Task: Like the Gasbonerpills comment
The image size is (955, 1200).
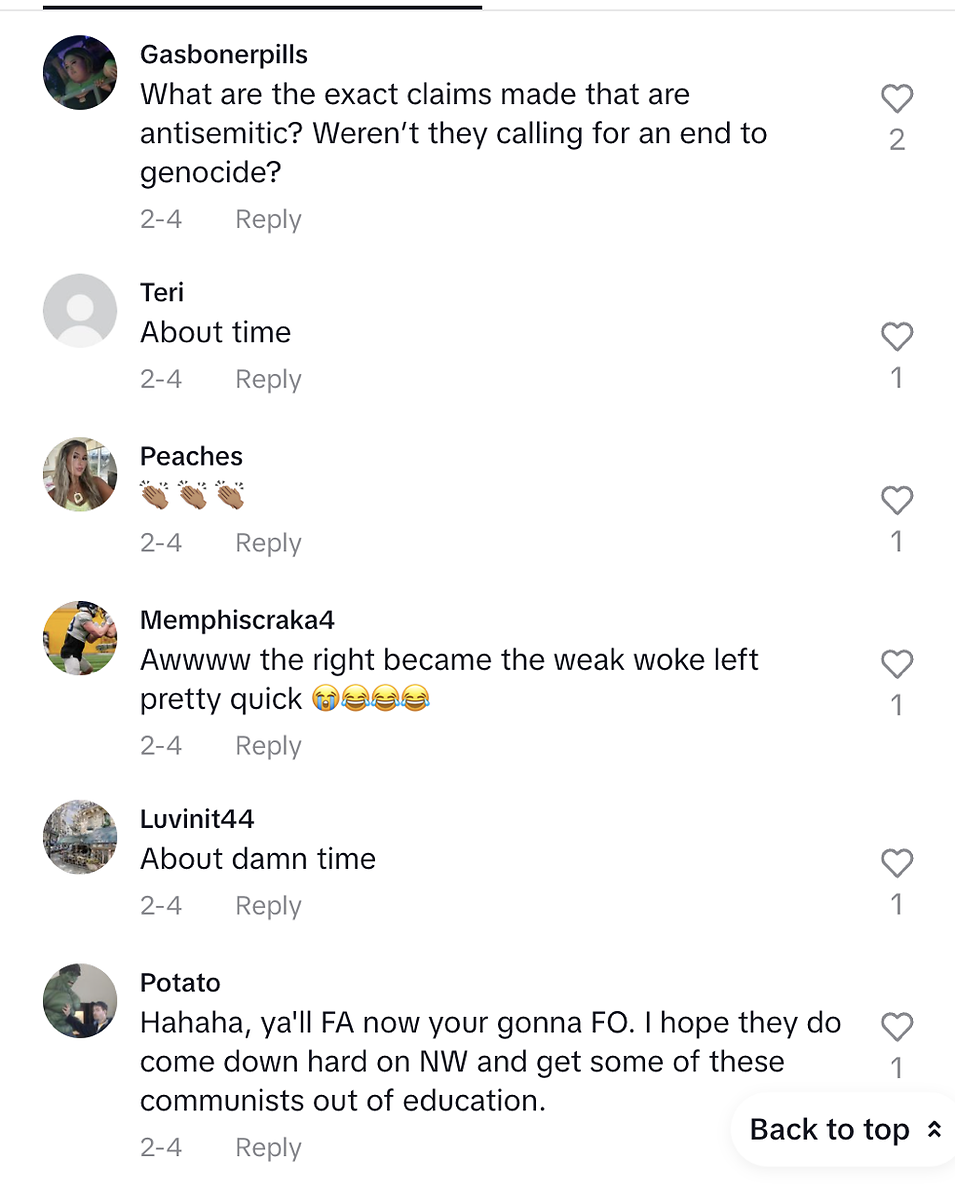Action: 897,99
